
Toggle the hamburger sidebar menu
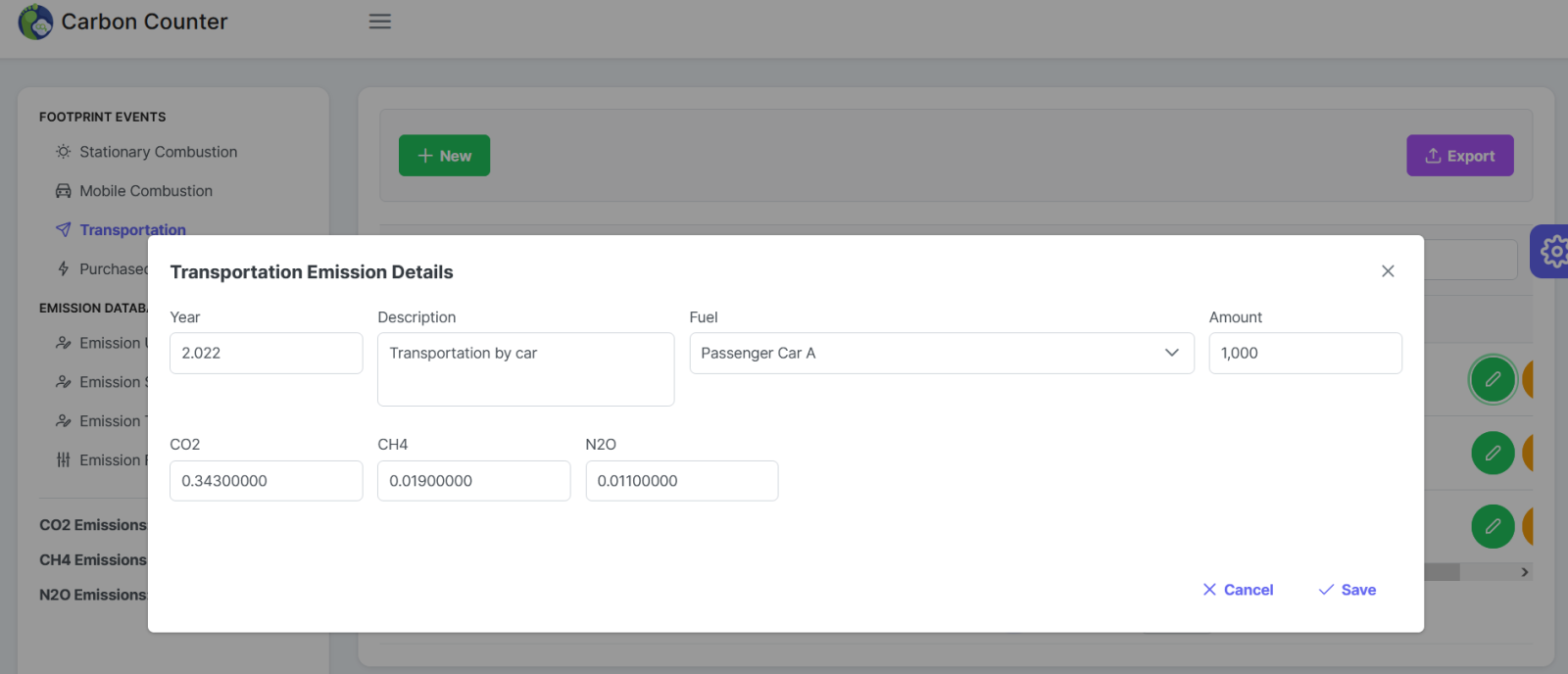[x=379, y=22]
